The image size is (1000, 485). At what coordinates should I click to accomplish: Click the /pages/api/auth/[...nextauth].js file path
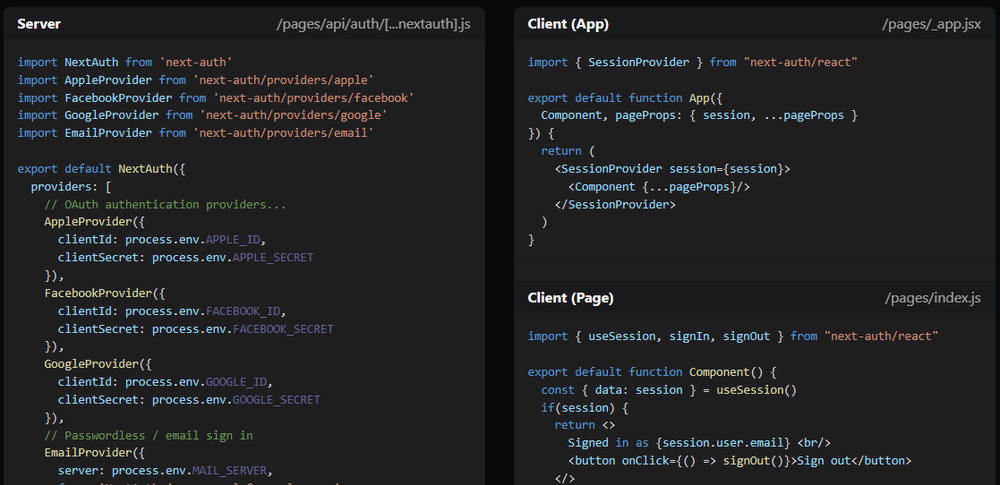tap(373, 24)
